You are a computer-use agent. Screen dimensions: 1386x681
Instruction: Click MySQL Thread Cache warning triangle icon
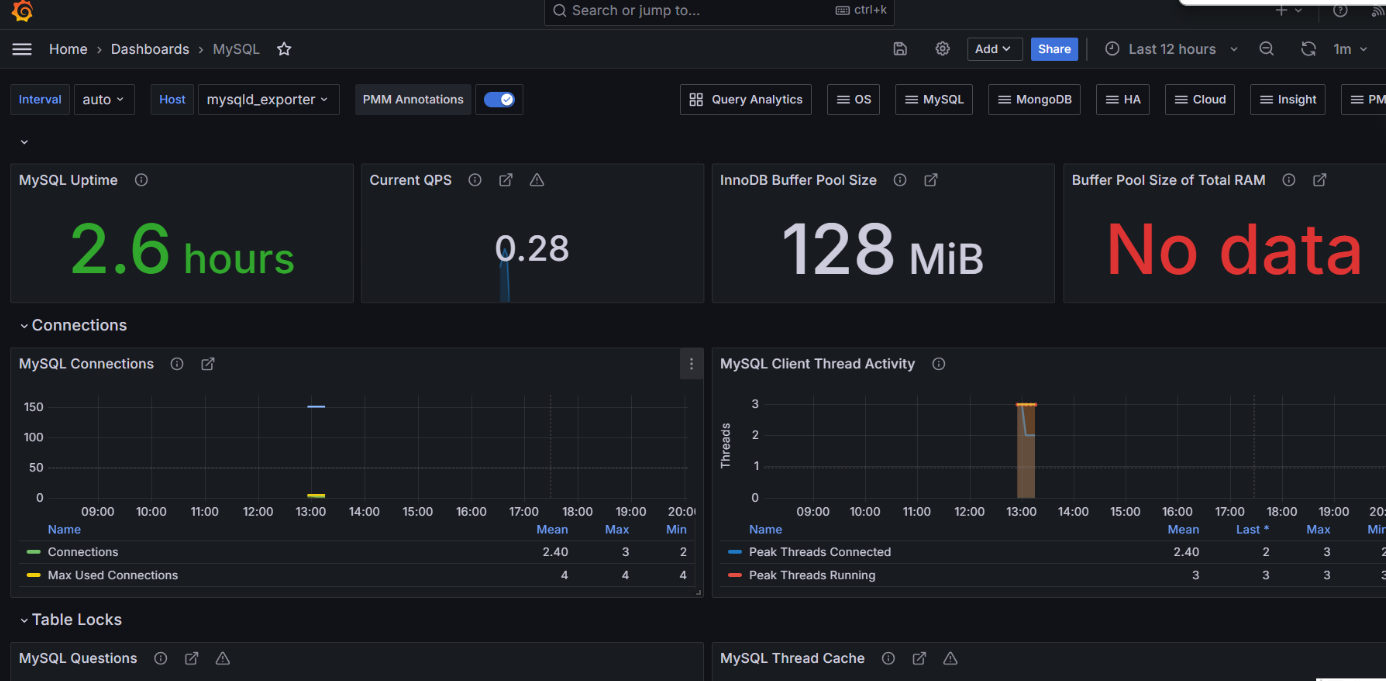click(950, 658)
